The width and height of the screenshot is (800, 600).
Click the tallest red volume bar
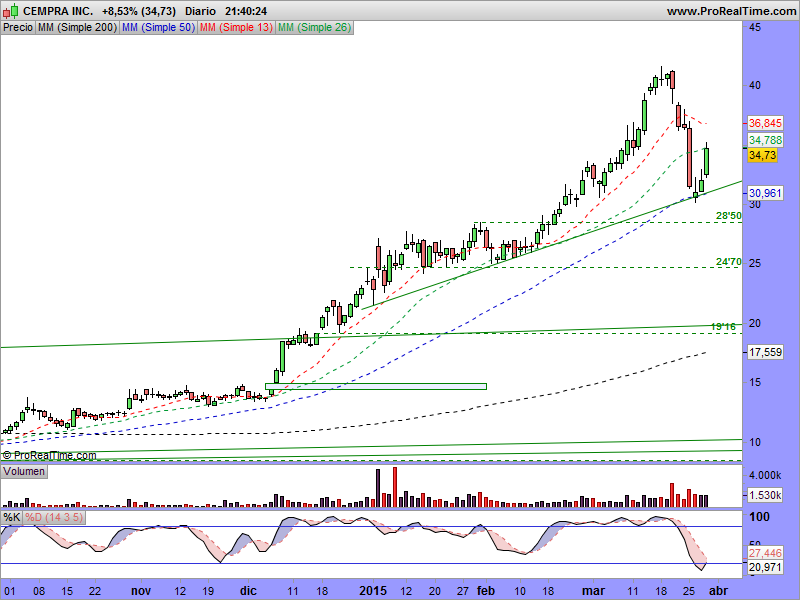pyautogui.click(x=395, y=487)
